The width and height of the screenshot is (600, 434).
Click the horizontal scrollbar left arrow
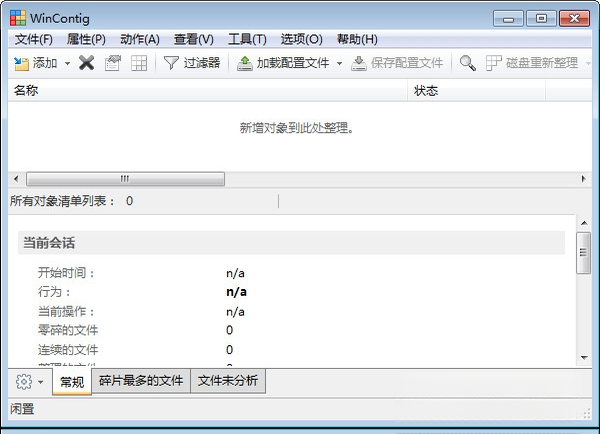[16, 179]
